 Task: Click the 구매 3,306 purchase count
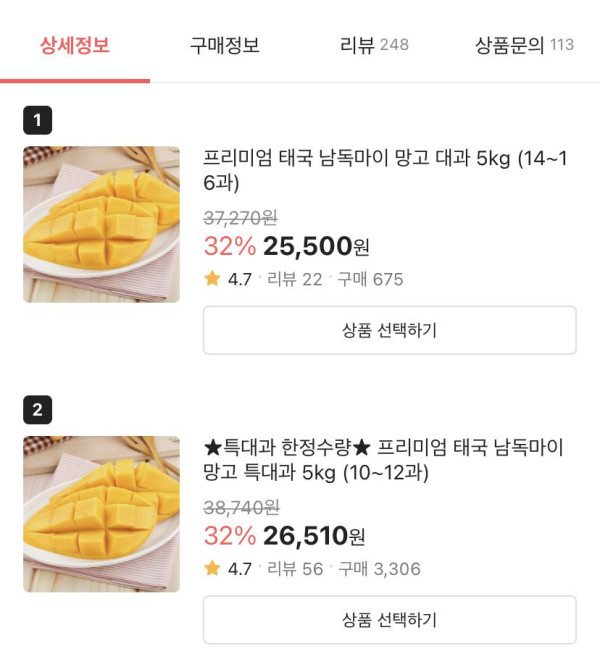coord(379,569)
